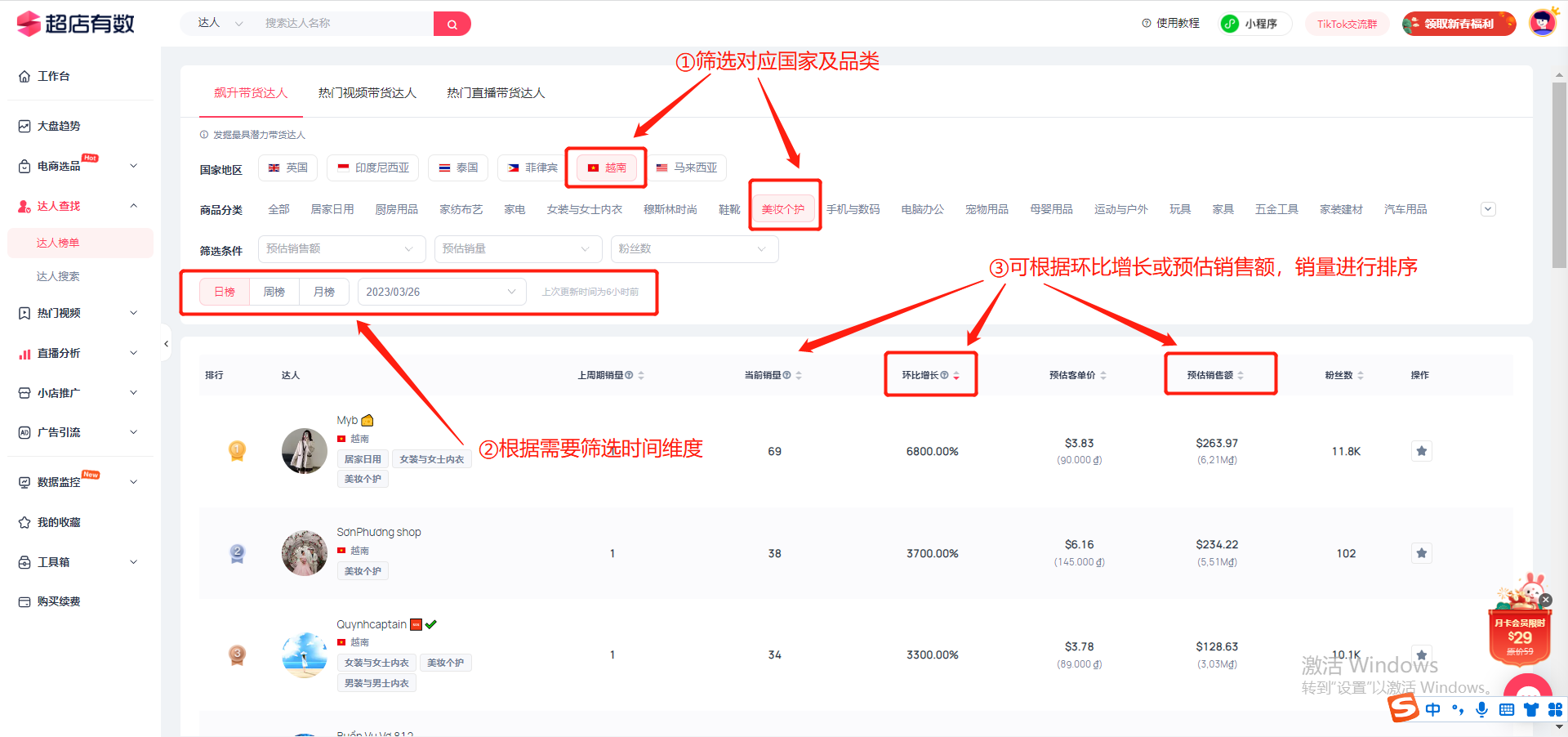The height and width of the screenshot is (737, 1568).
Task: Toggle the IME 中 language indicator
Action: tap(1433, 709)
